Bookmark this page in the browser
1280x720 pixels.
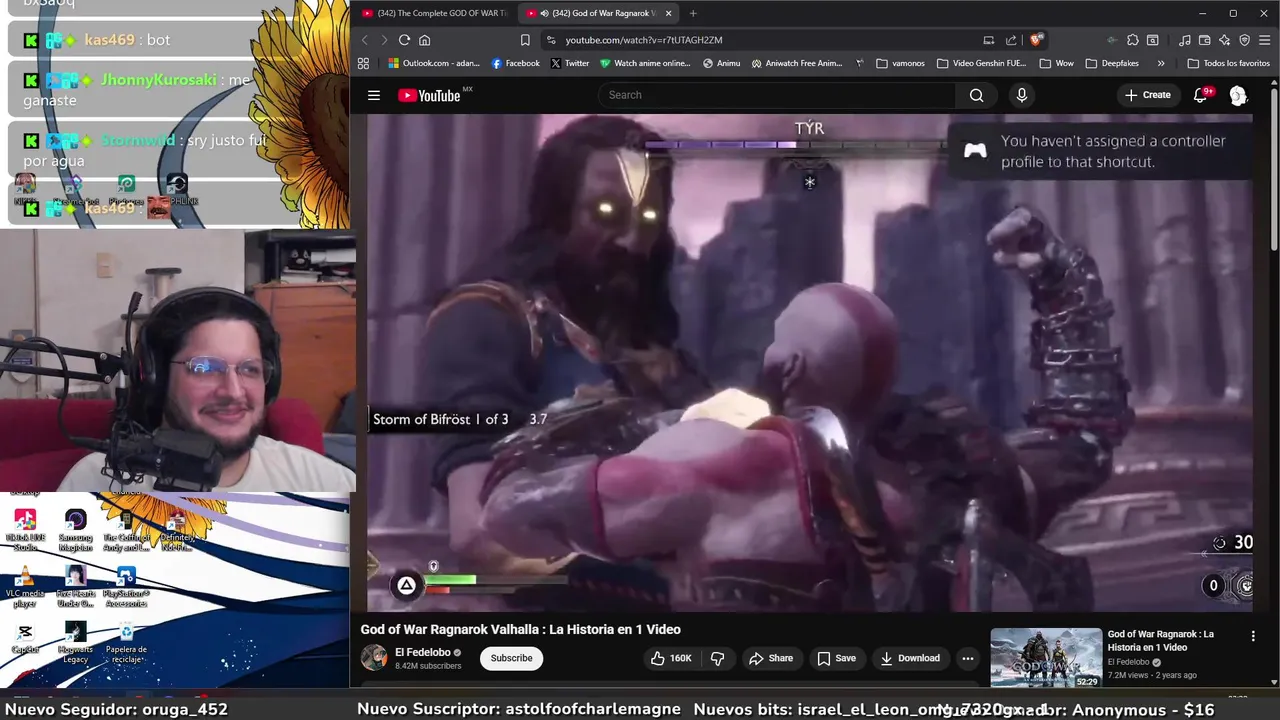click(x=525, y=40)
